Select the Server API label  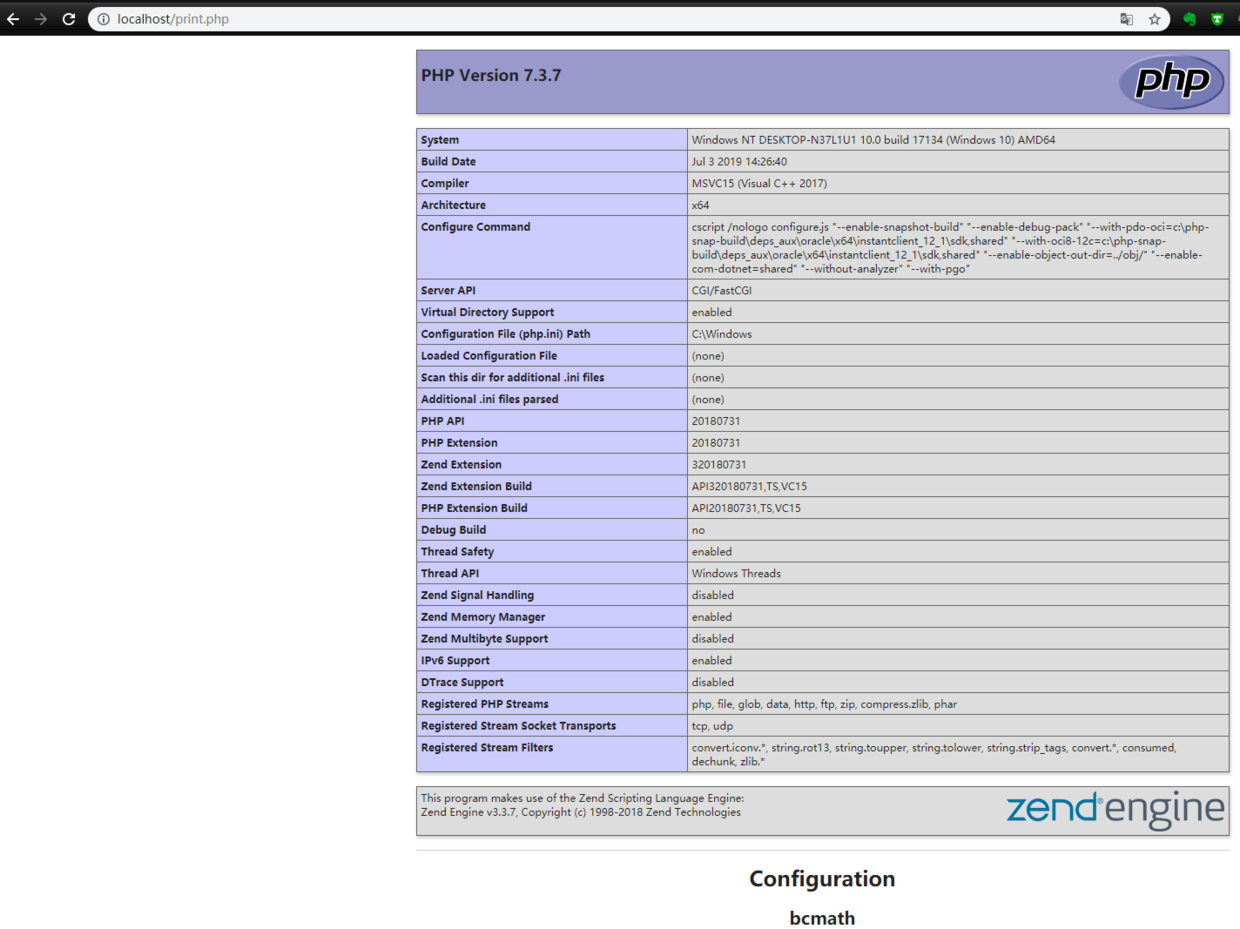448,290
